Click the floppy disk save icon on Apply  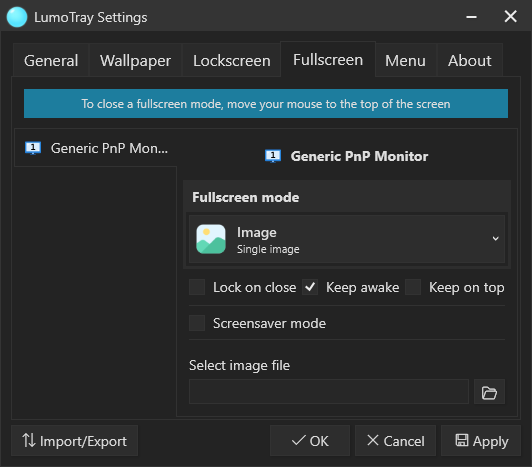click(x=461, y=440)
